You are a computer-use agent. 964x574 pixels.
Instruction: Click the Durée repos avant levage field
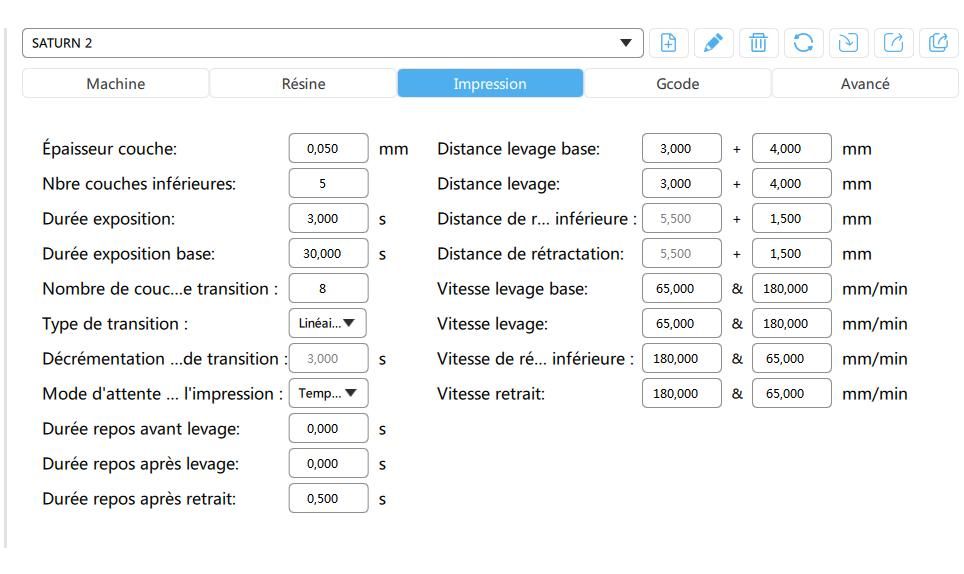point(328,428)
